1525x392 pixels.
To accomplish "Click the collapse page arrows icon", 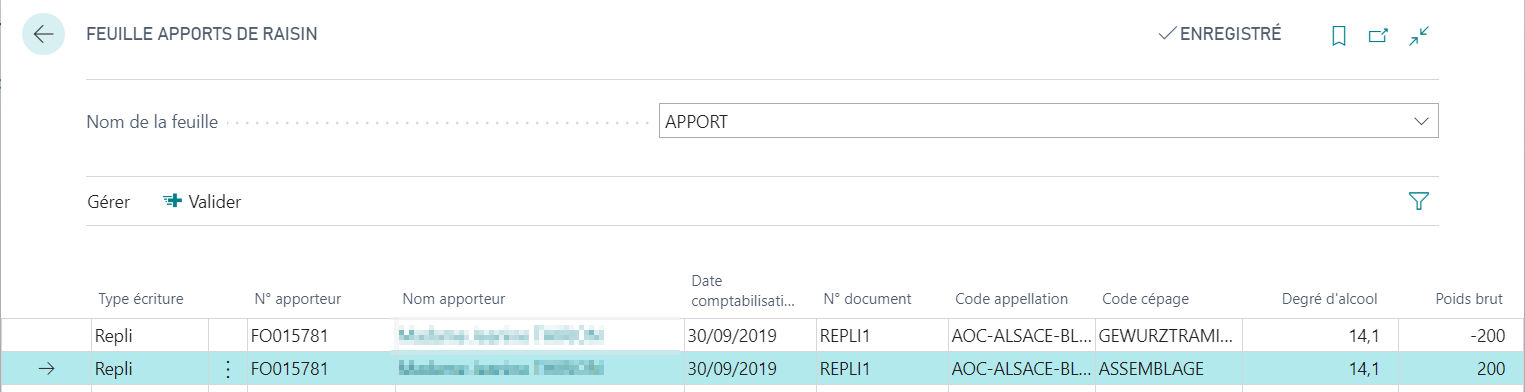I will point(1419,36).
